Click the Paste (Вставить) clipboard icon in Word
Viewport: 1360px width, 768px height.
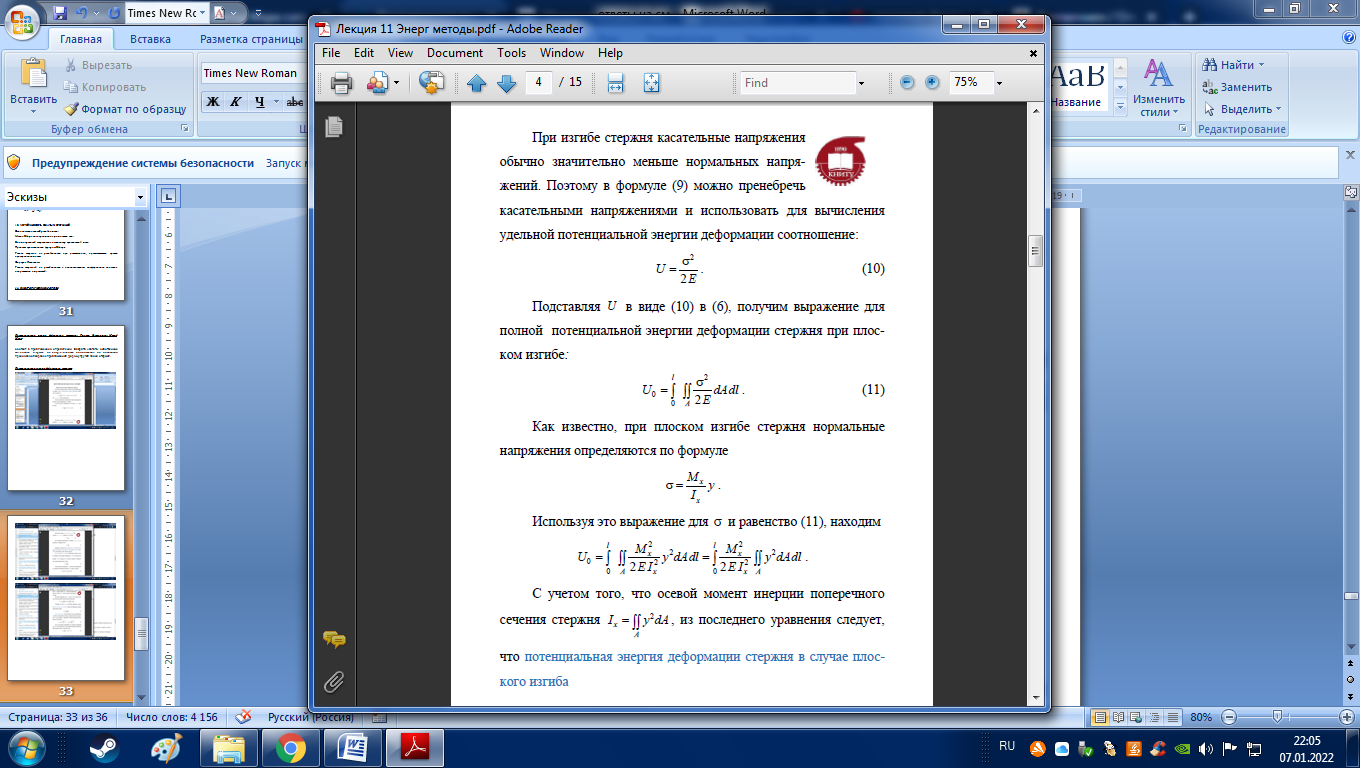pyautogui.click(x=33, y=75)
